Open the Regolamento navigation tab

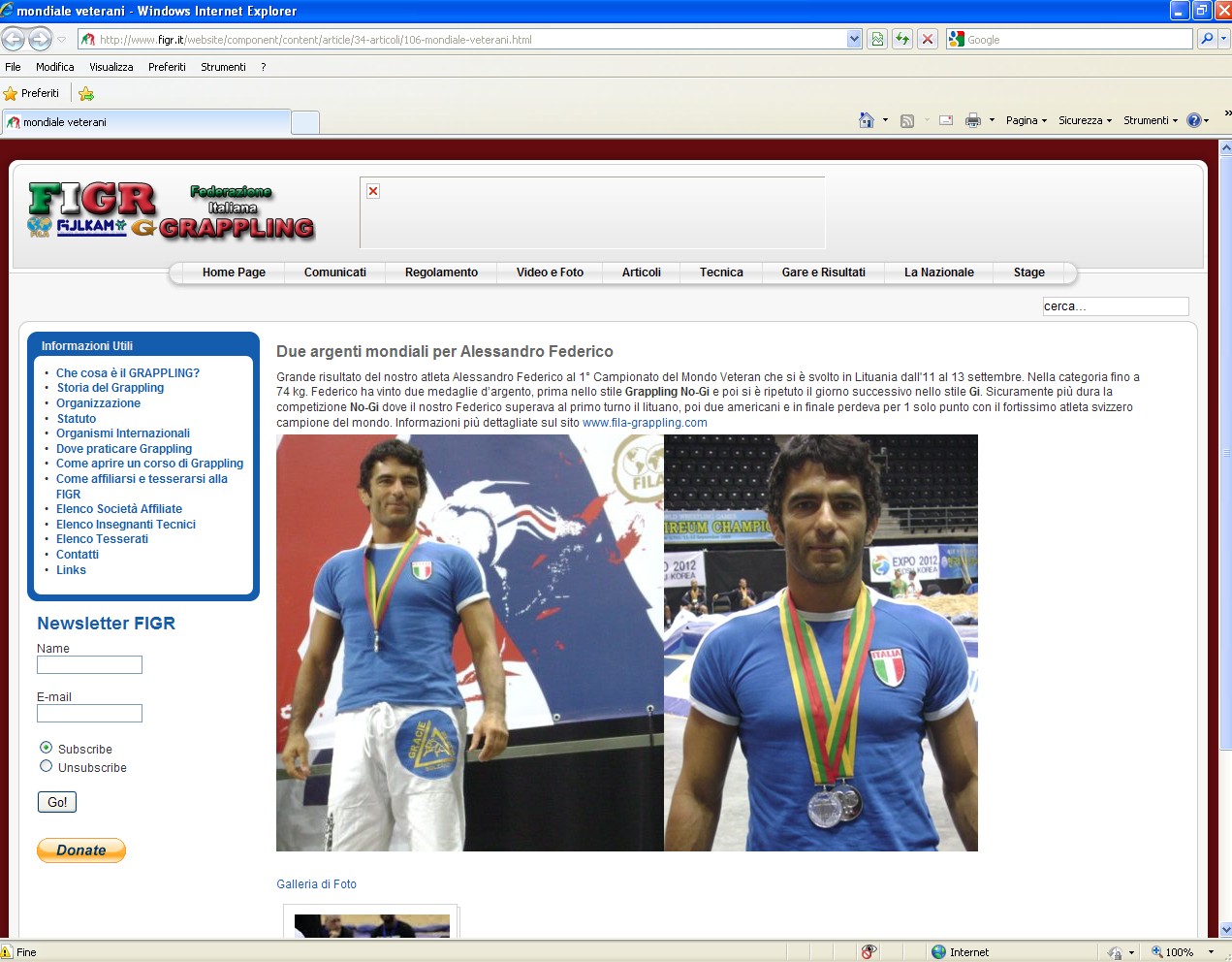point(441,273)
